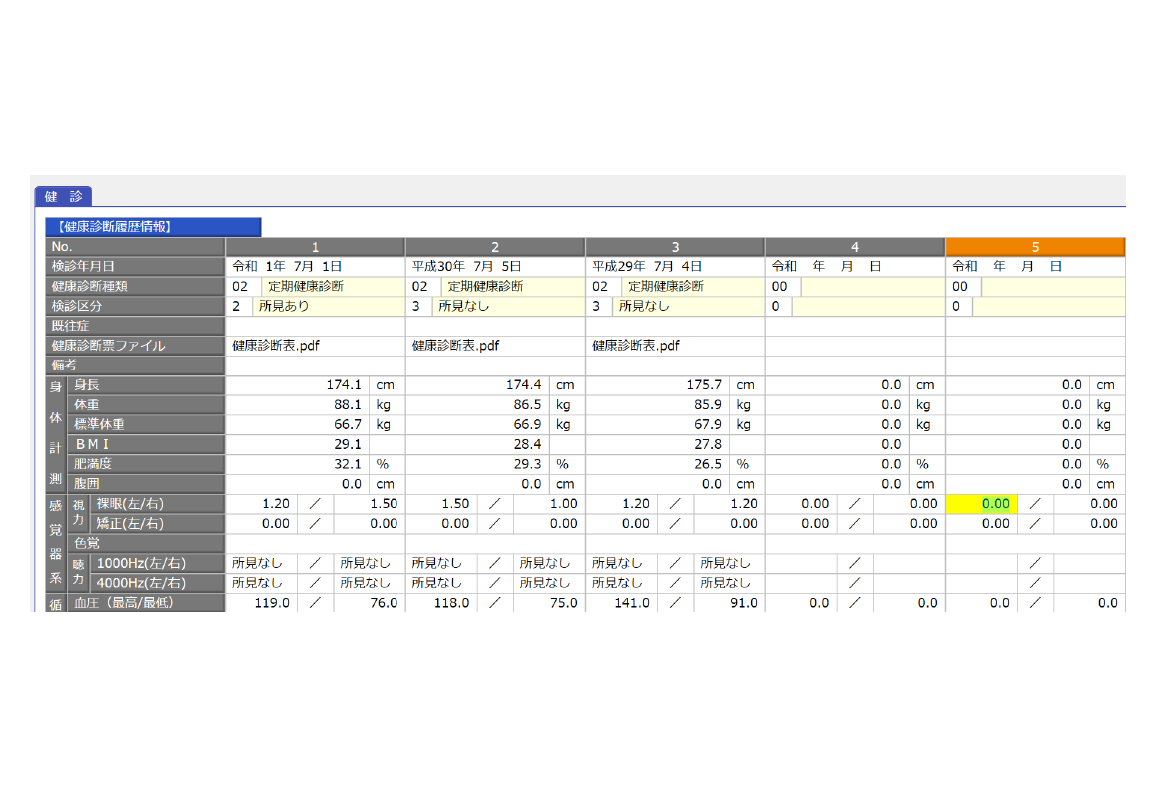Click standard weight value 67.9
Screen dimensions: 1156x796
pyautogui.click(x=658, y=425)
